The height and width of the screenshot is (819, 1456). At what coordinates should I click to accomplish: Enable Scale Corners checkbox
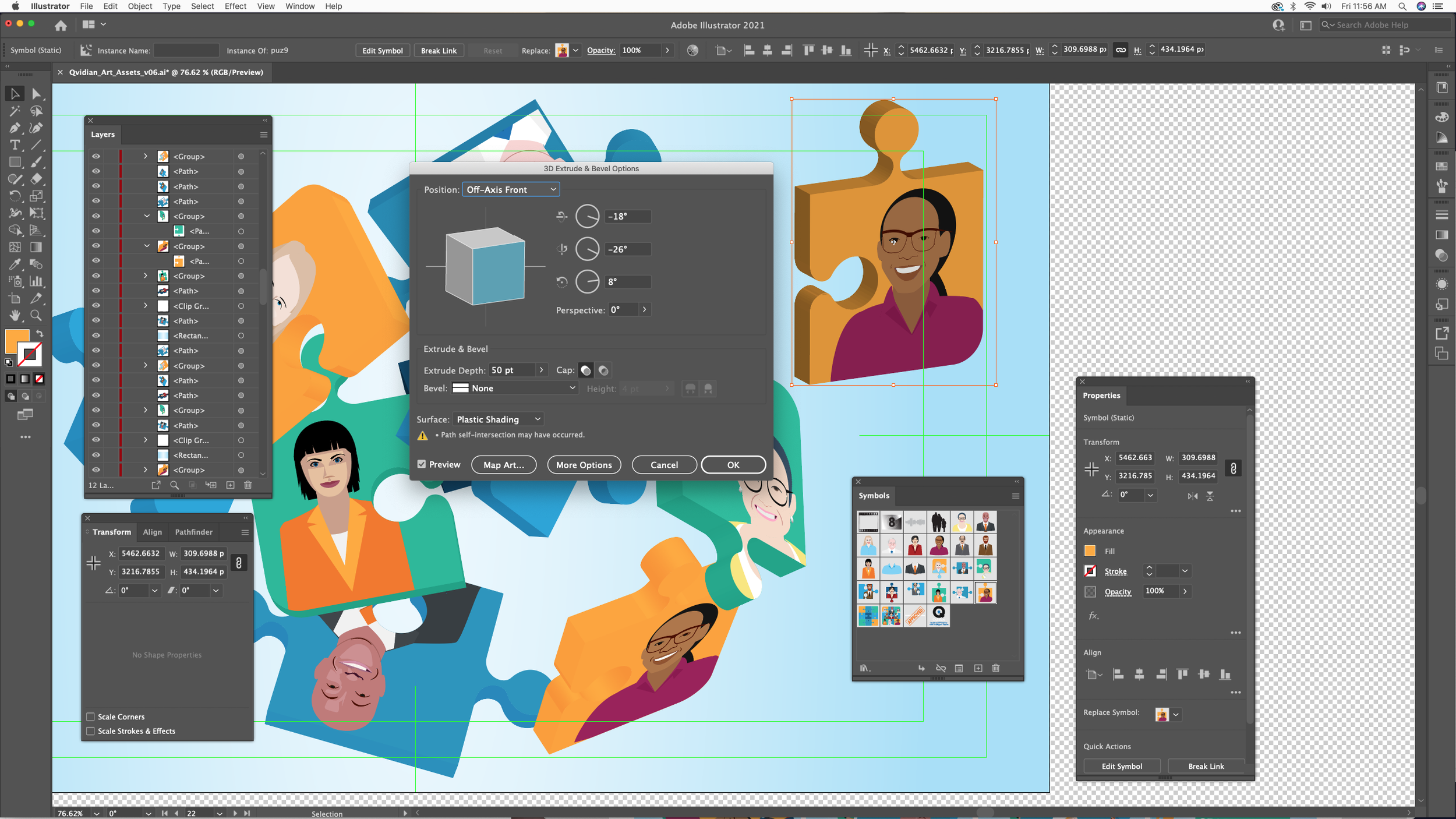pyautogui.click(x=91, y=716)
